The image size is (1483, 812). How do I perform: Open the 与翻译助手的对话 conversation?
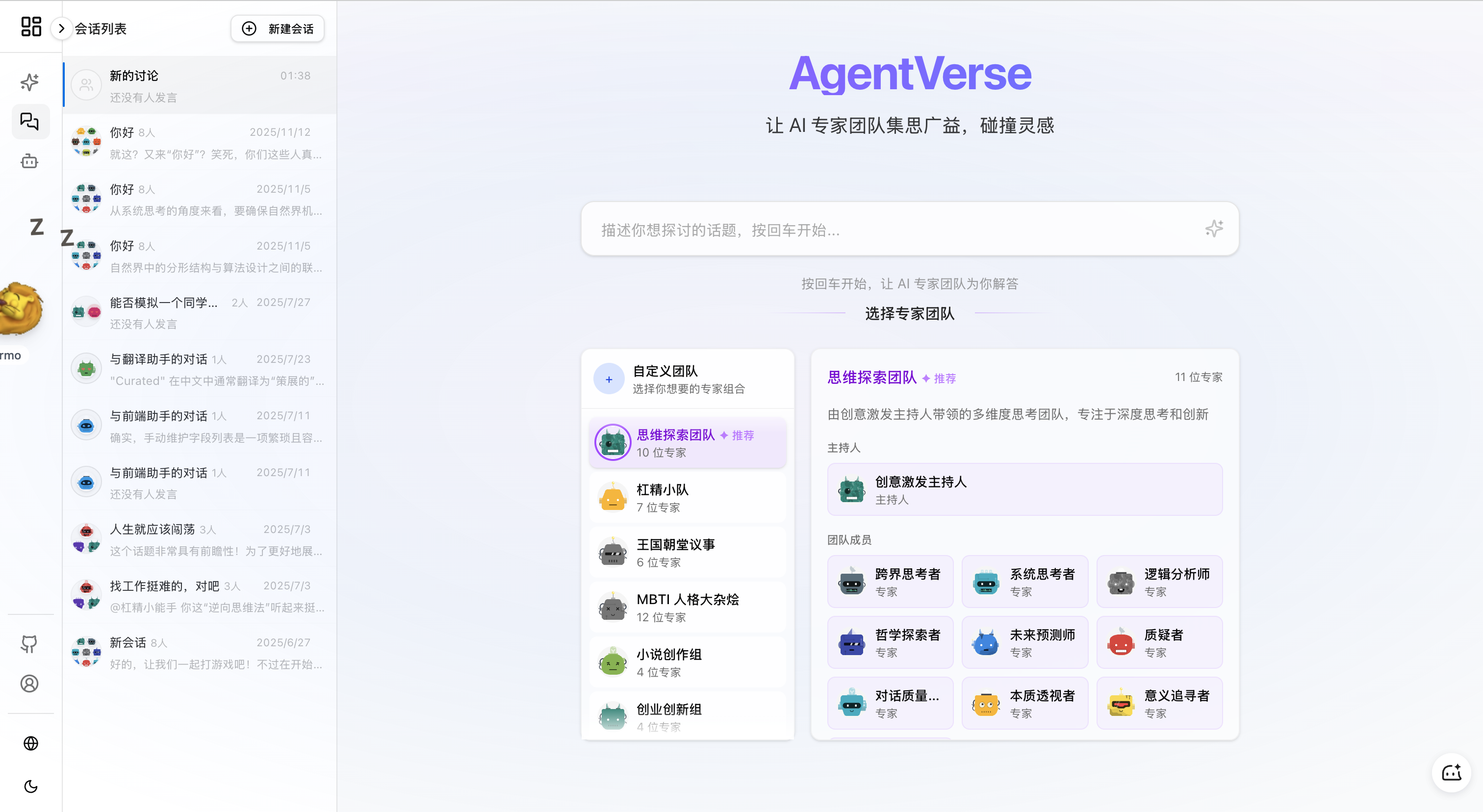[199, 369]
